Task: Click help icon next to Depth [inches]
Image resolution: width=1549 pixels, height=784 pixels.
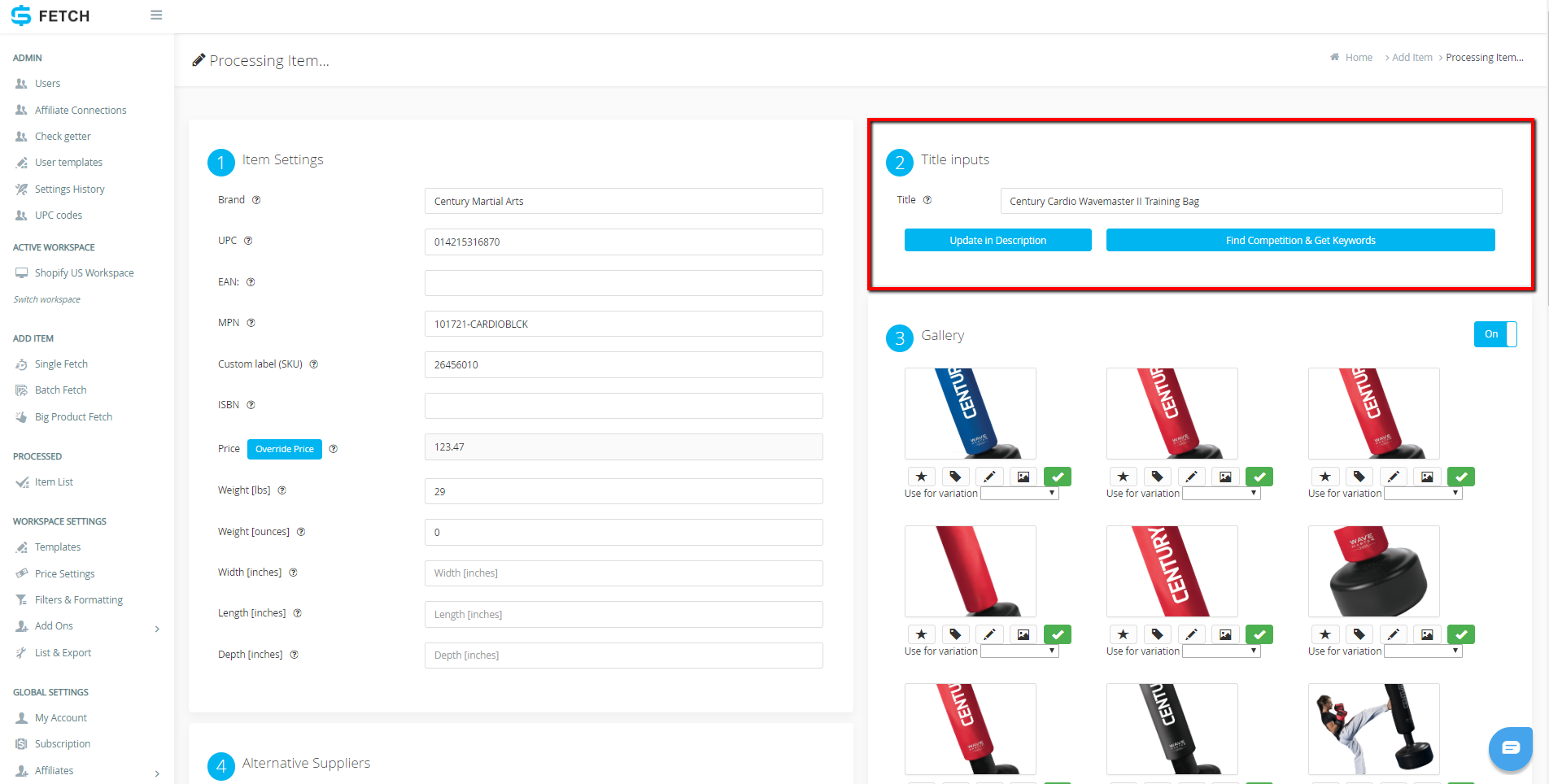Action: pos(294,655)
